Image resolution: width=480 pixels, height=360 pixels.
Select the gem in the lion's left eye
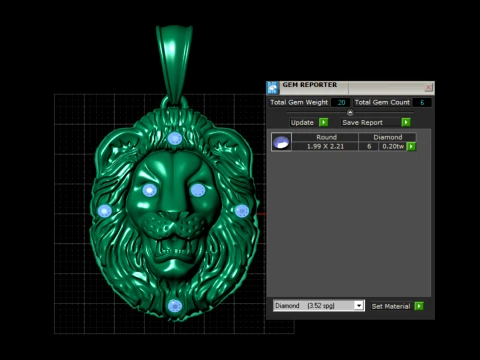(x=150, y=190)
